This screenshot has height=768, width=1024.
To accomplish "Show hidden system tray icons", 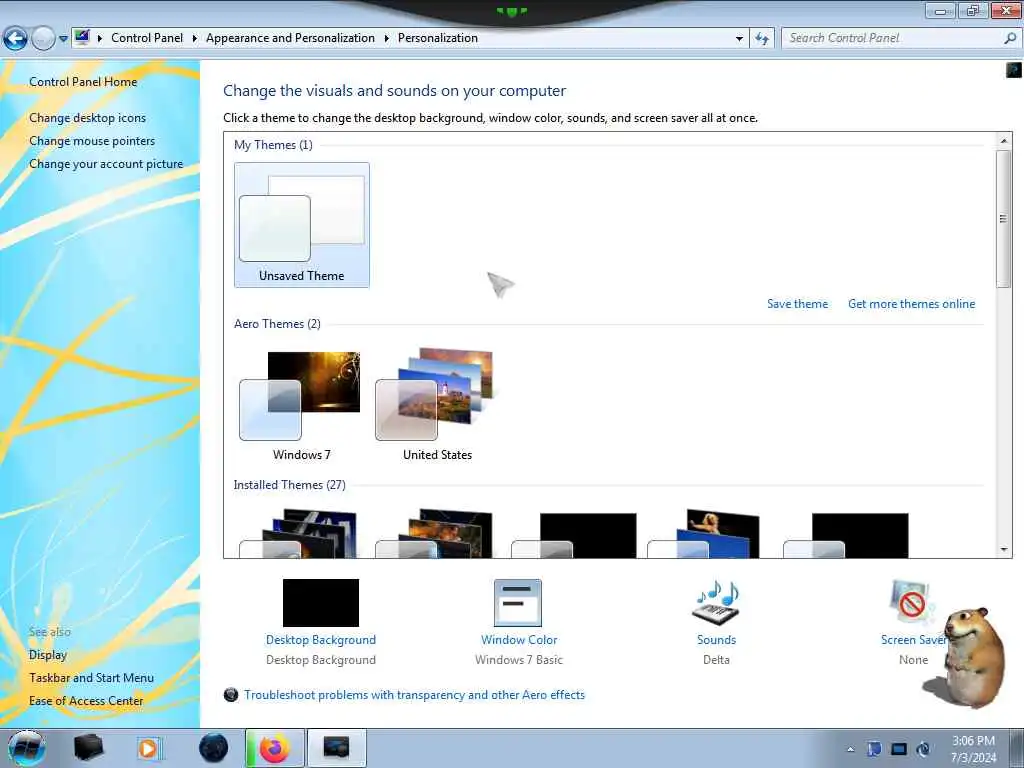I will (x=850, y=750).
